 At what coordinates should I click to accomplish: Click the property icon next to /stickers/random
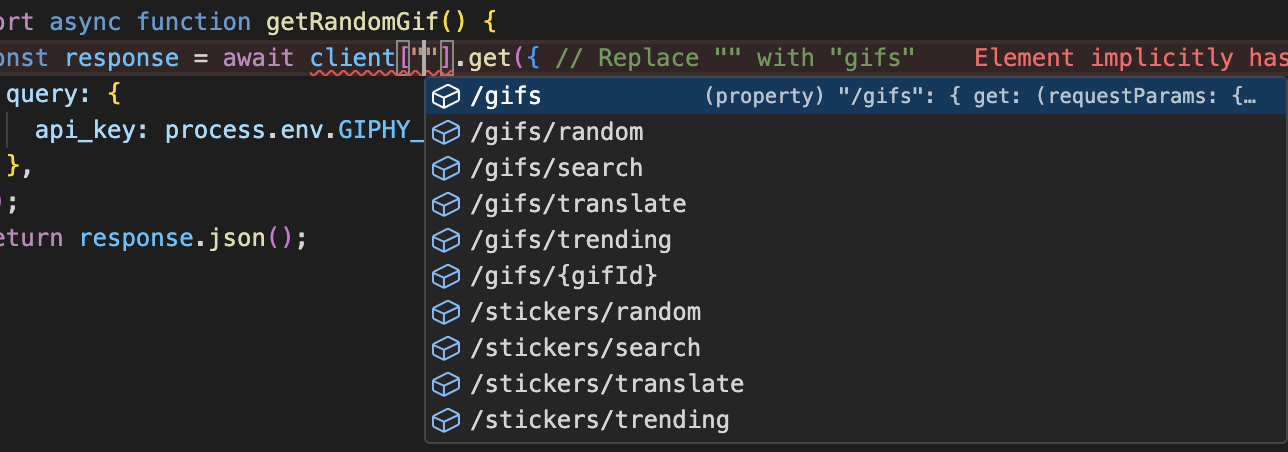coord(444,312)
